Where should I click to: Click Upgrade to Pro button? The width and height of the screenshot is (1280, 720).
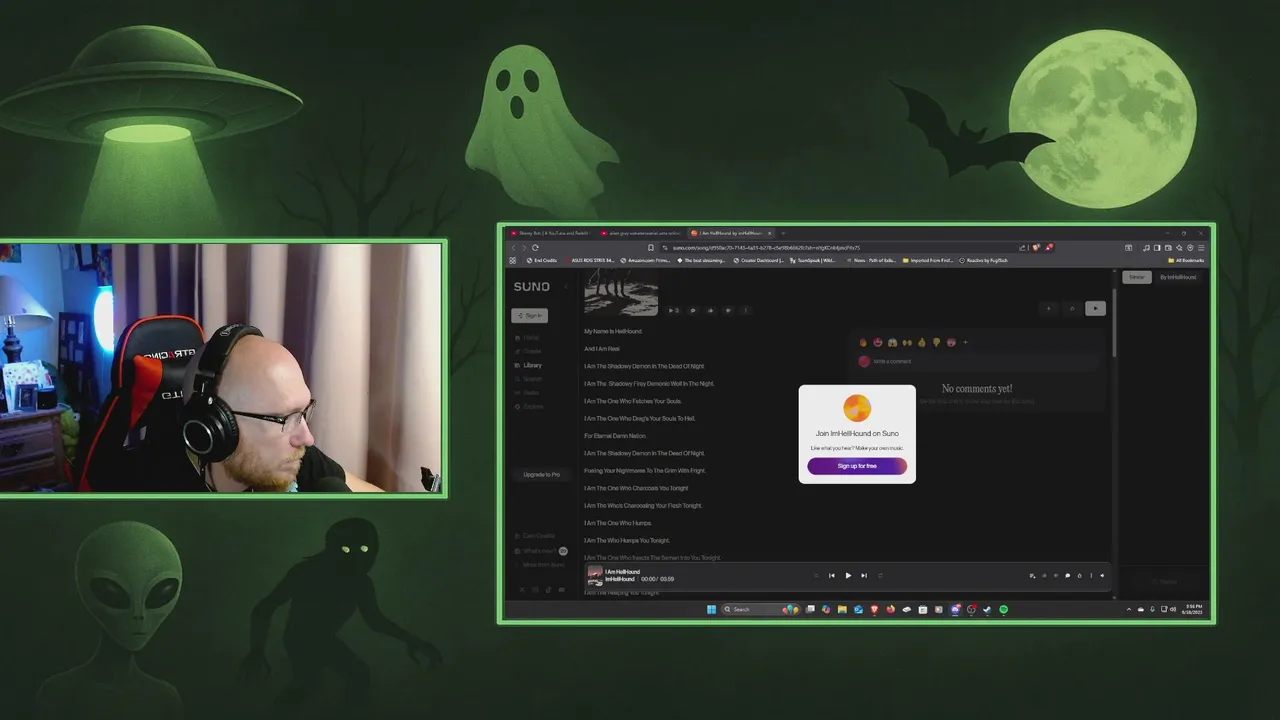tap(541, 475)
